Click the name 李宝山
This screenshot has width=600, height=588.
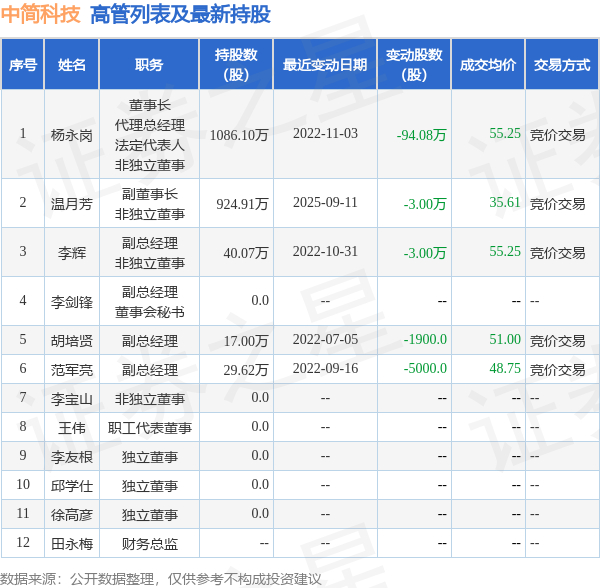72,399
